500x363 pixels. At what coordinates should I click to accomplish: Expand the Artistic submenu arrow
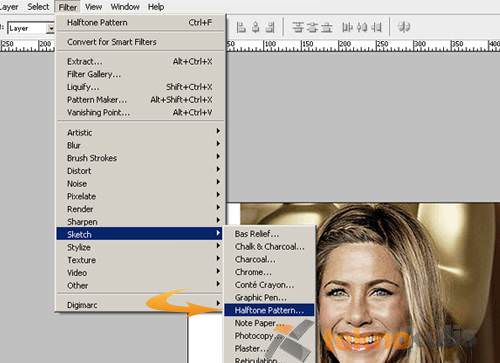(x=218, y=131)
